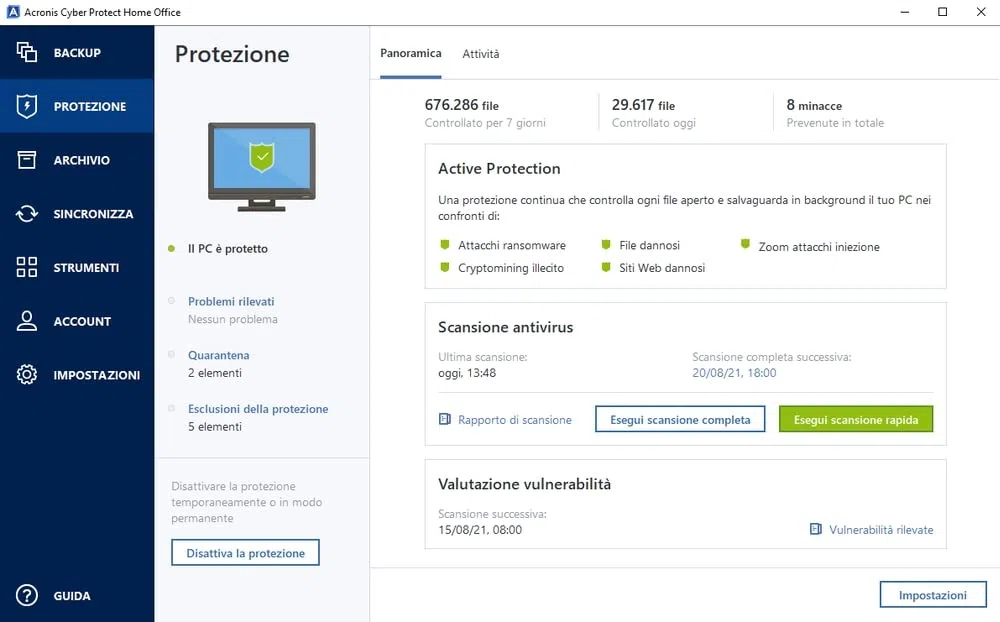Click '2 elementi' under Quarantena
The image size is (1000, 622).
pyautogui.click(x=215, y=373)
